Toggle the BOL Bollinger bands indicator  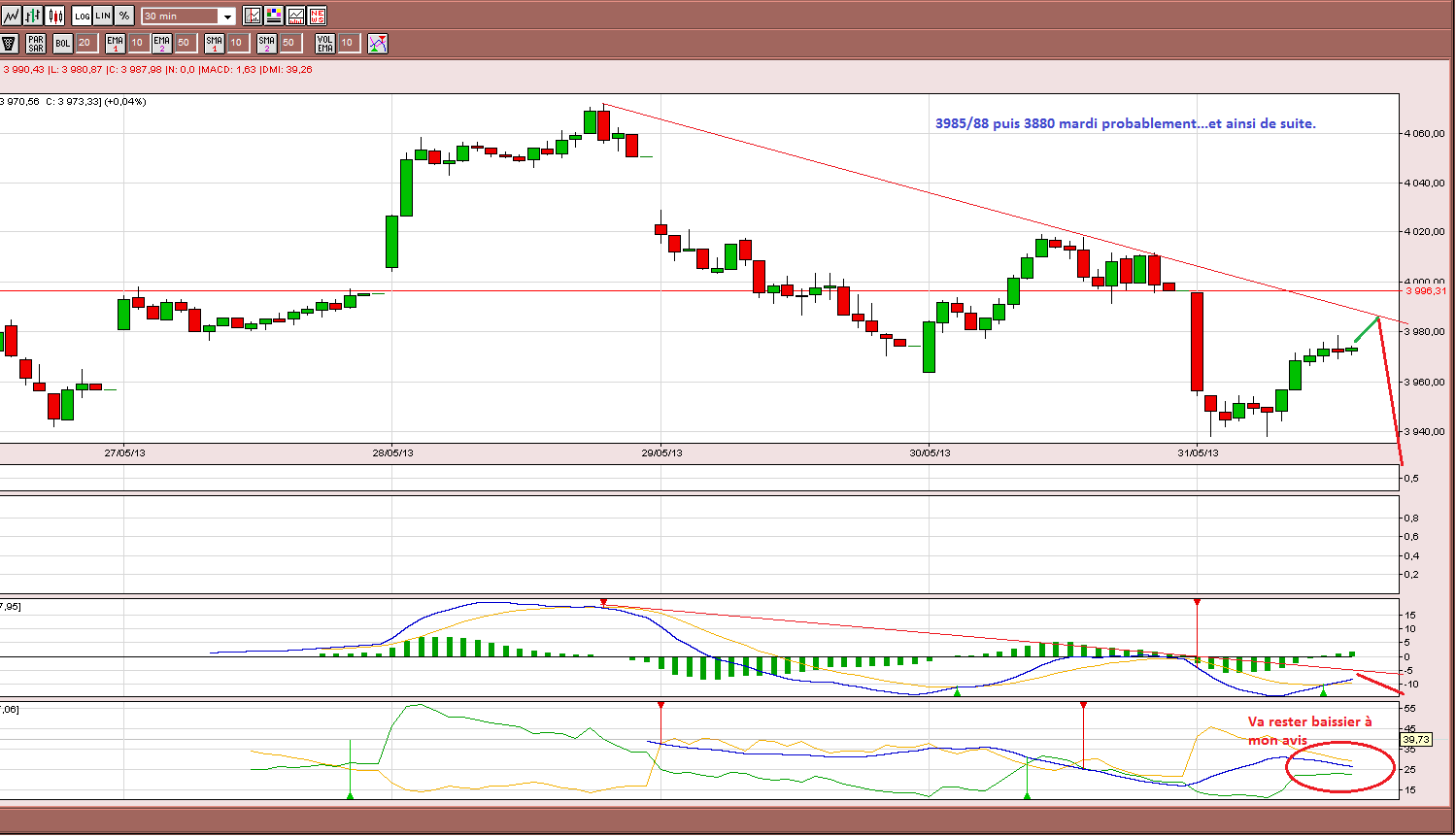63,43
